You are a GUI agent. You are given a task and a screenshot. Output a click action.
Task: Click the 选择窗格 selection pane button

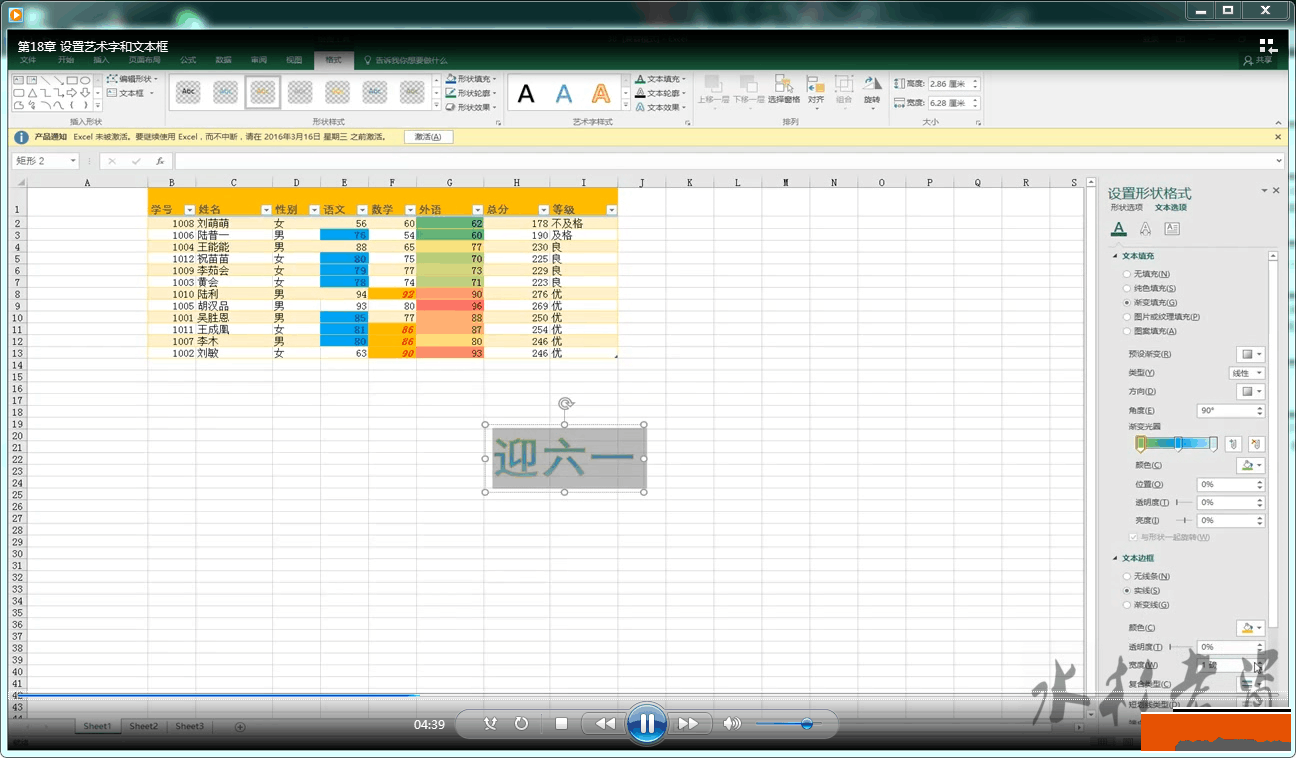(x=784, y=89)
